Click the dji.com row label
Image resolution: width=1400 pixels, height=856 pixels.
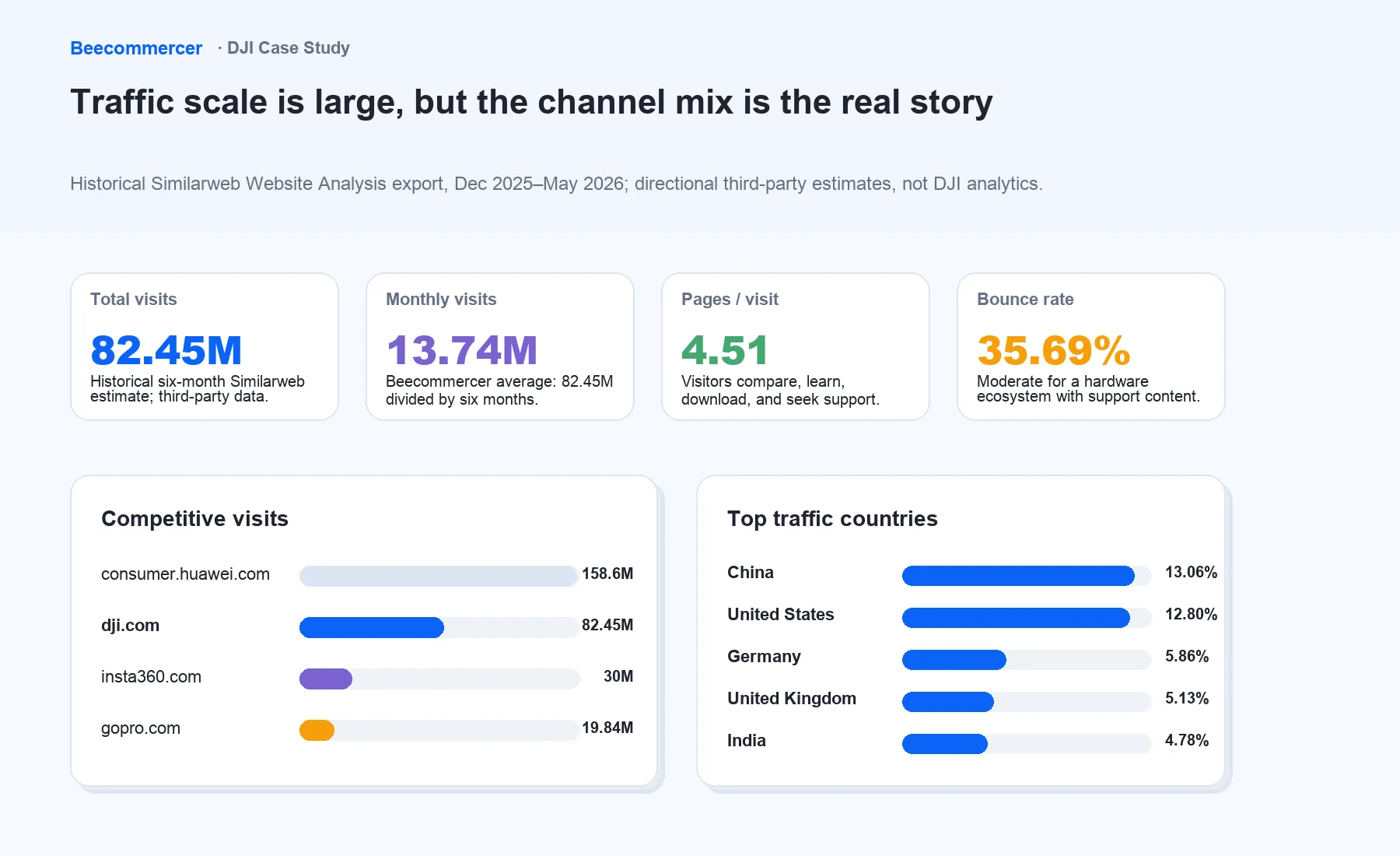(130, 626)
